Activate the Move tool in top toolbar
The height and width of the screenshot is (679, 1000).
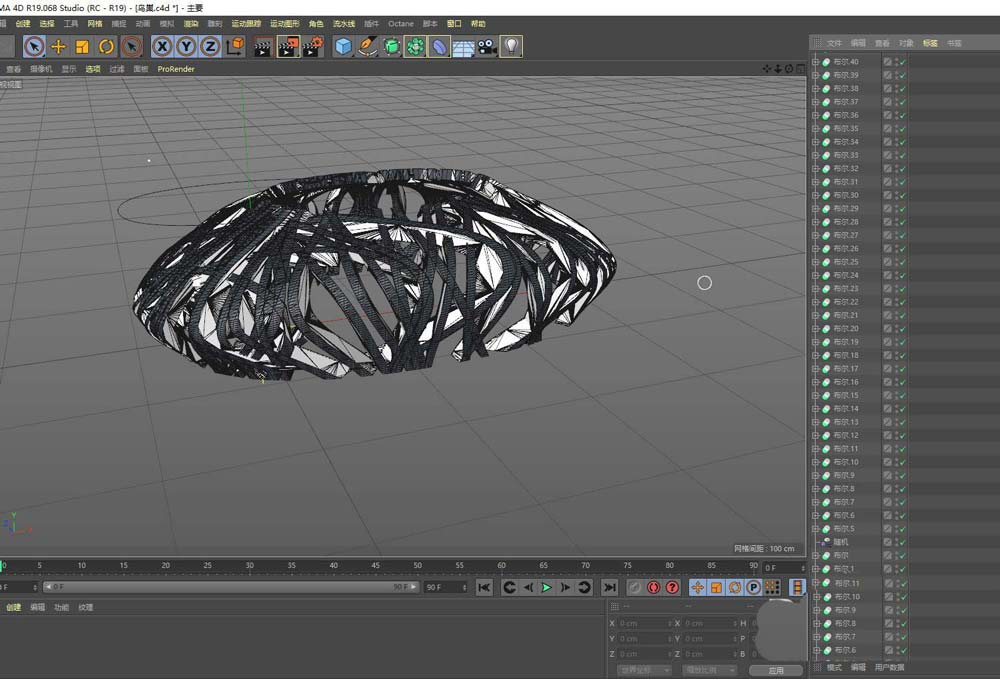point(58,47)
